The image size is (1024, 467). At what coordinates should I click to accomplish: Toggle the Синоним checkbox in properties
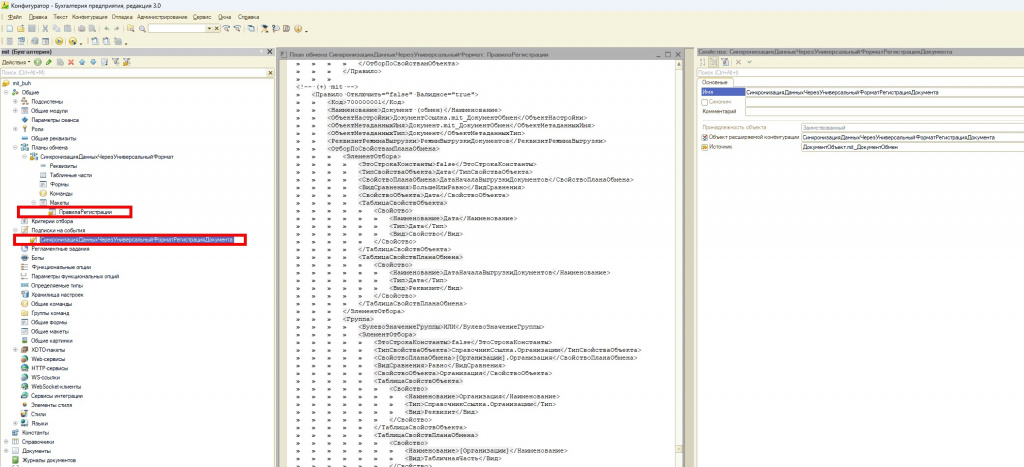tap(704, 102)
